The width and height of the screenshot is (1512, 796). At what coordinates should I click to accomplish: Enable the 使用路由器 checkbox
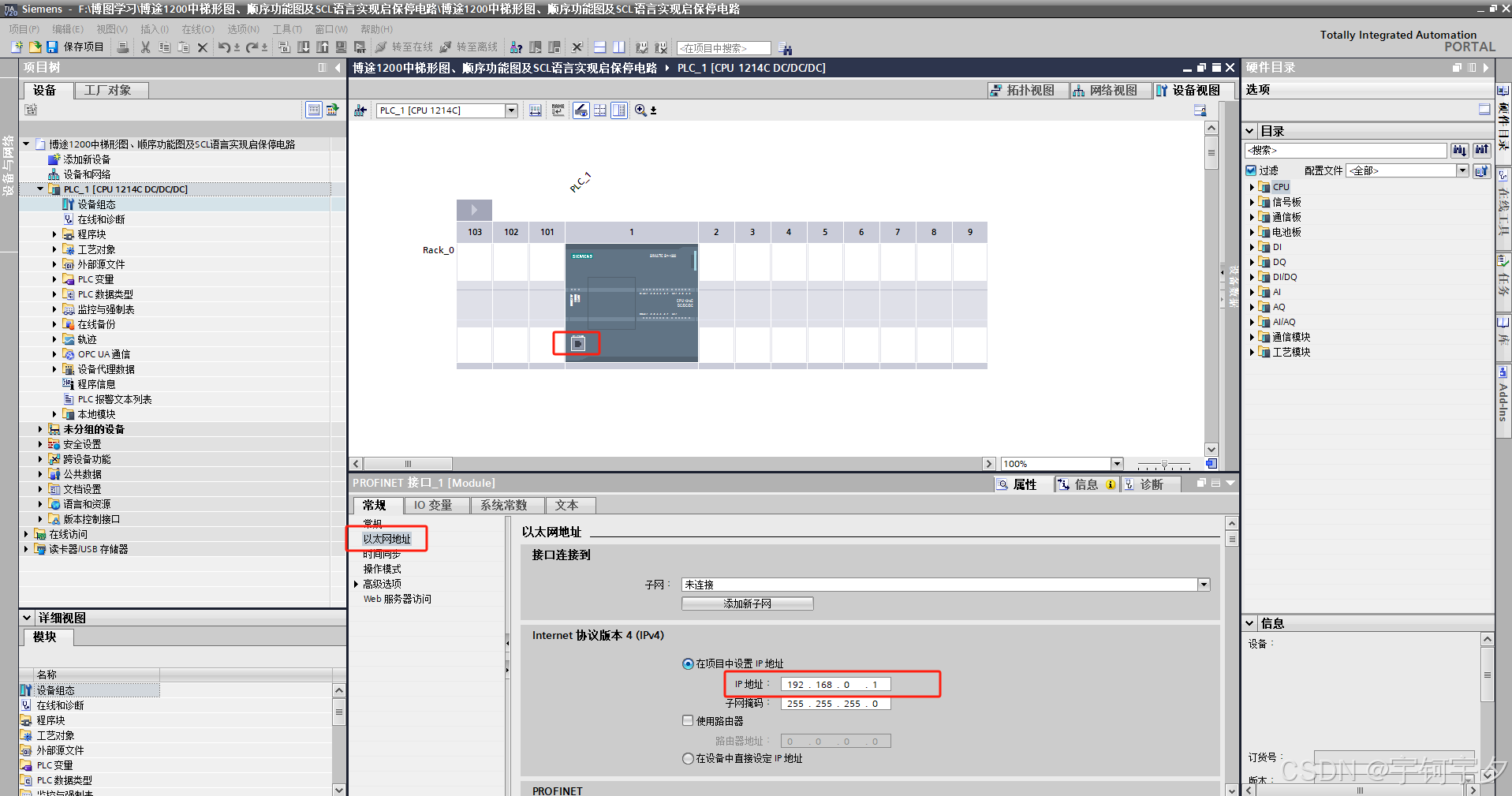tap(688, 720)
